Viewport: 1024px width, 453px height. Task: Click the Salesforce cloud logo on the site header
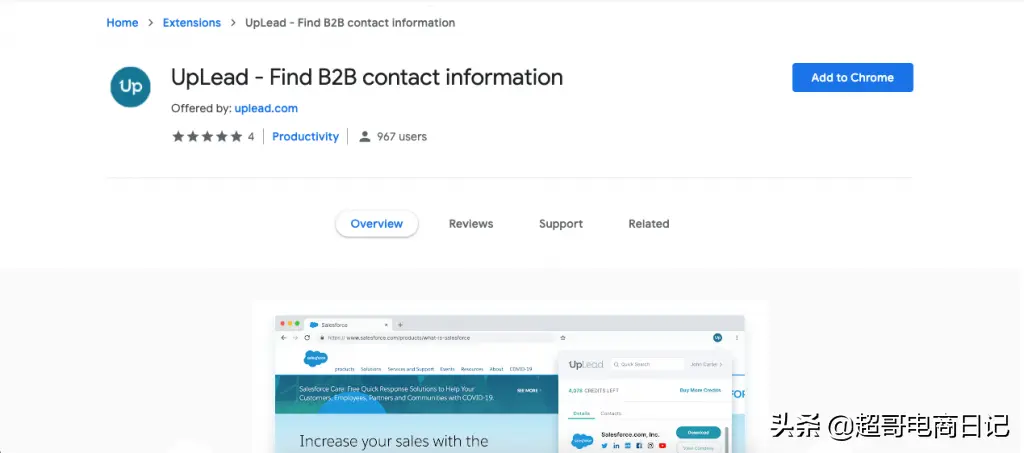tap(315, 358)
